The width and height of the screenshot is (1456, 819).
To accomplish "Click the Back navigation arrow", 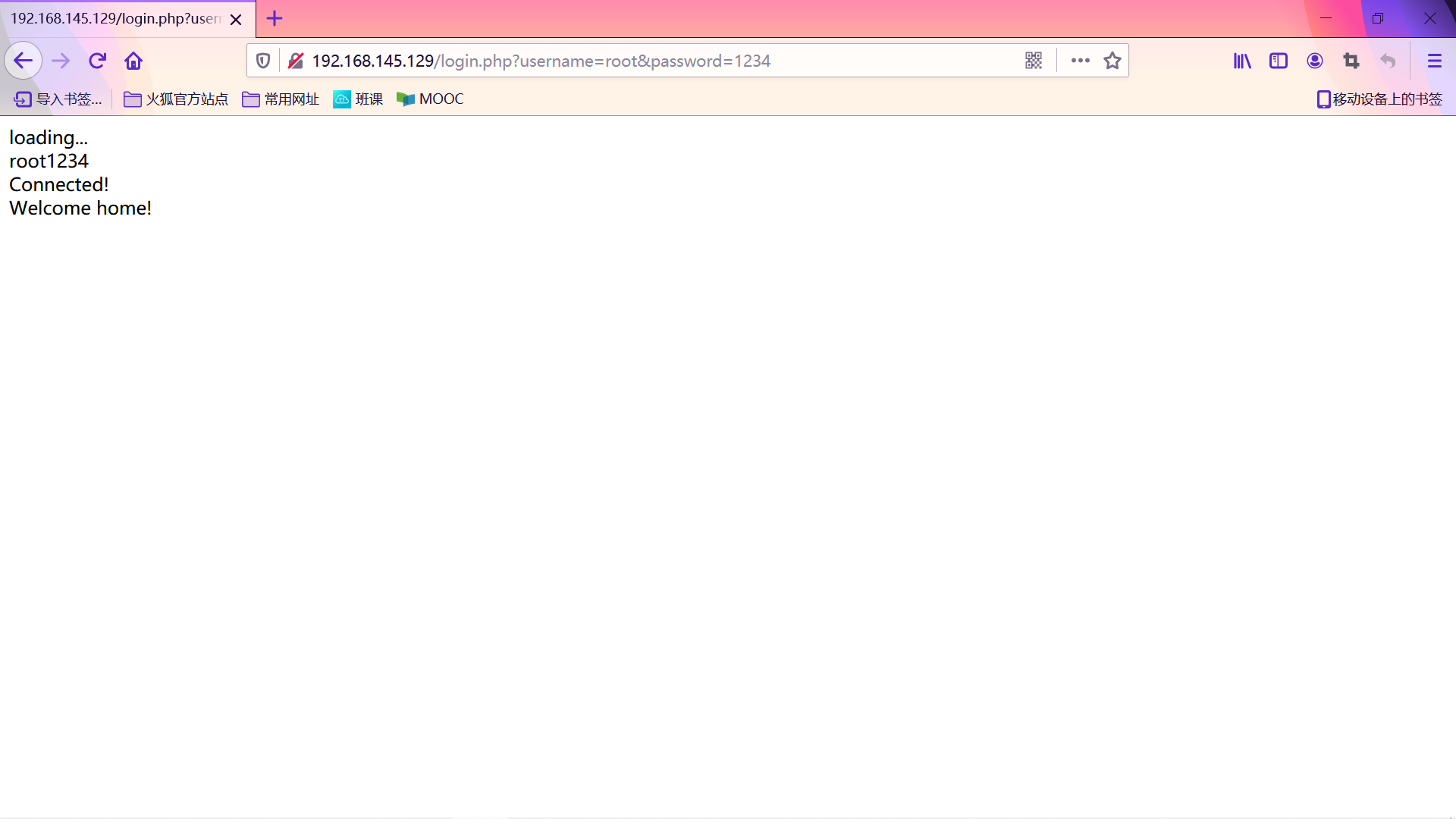I will click(x=23, y=61).
